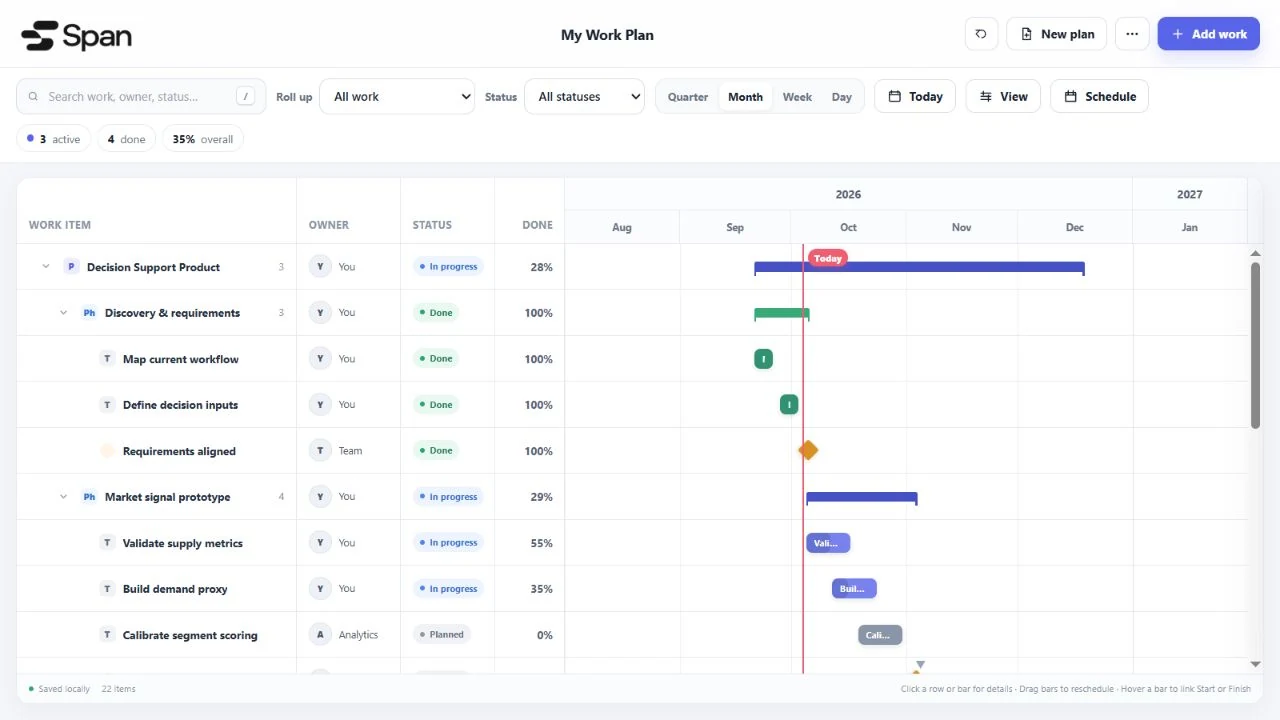
Task: Switch timeline to Week view
Action: pos(797,97)
